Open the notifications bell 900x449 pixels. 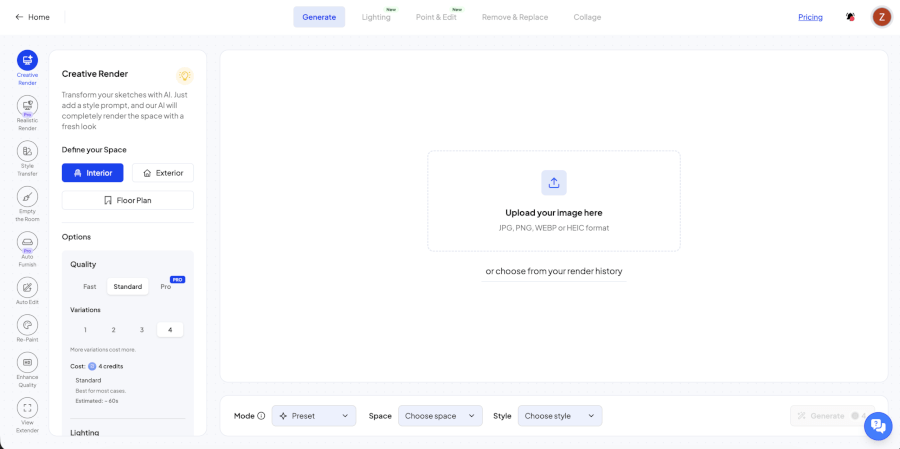pyautogui.click(x=850, y=17)
